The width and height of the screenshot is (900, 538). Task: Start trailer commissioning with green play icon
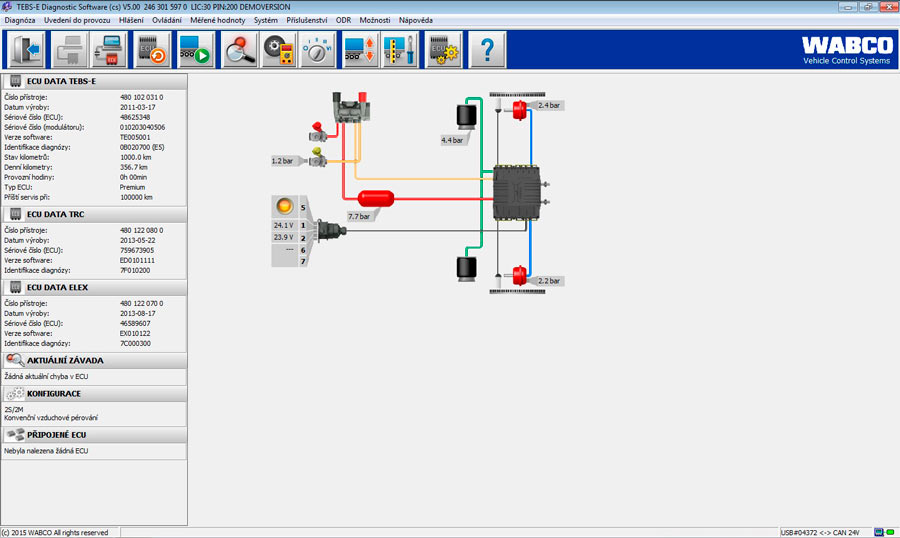195,50
